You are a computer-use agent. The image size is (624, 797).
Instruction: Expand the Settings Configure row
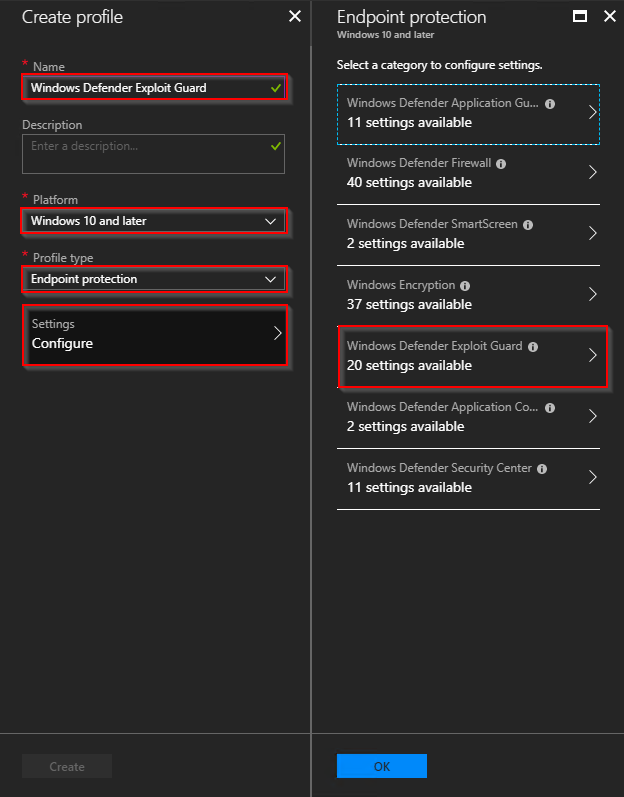pos(154,334)
